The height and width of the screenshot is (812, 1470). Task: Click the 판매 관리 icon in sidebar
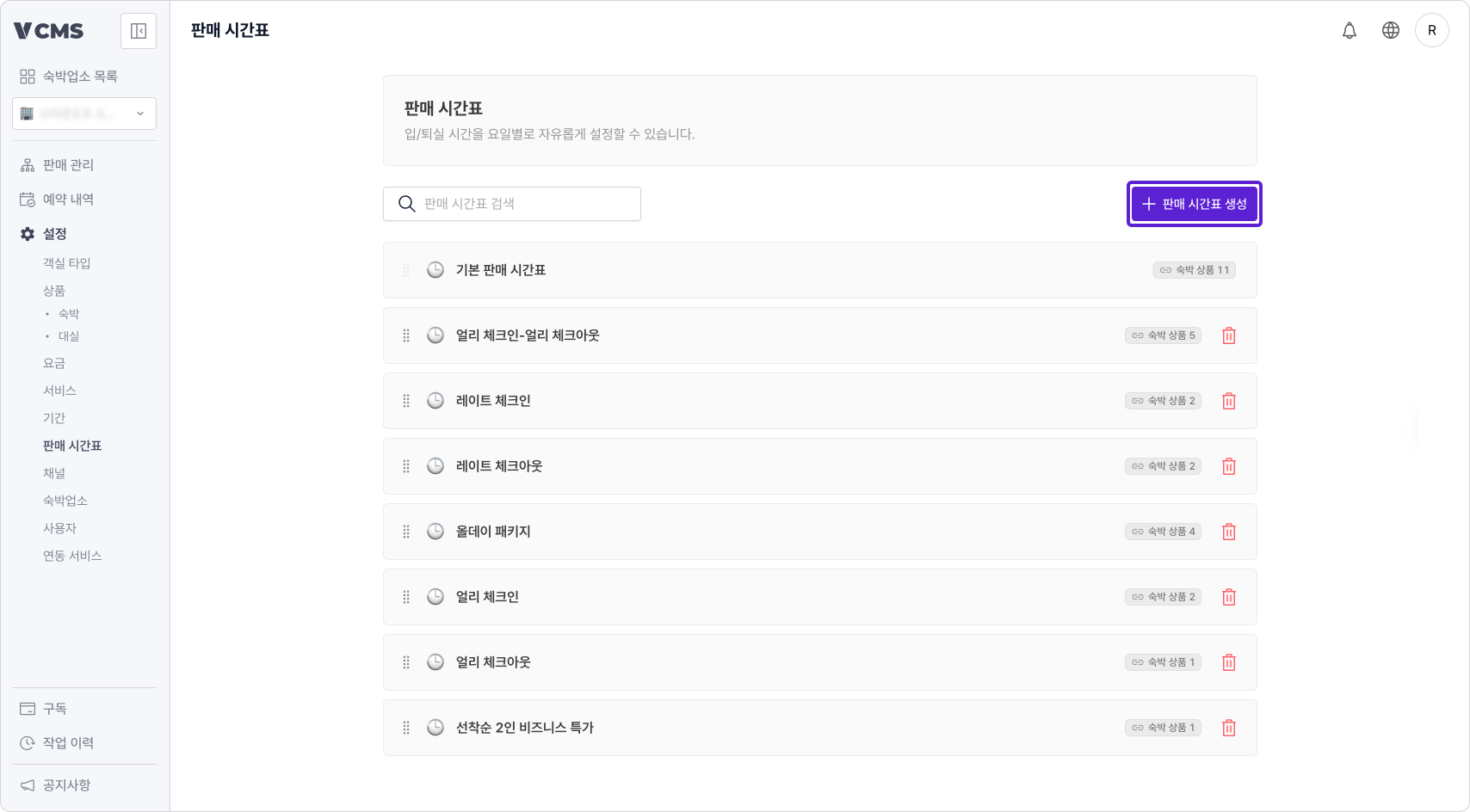[x=26, y=164]
